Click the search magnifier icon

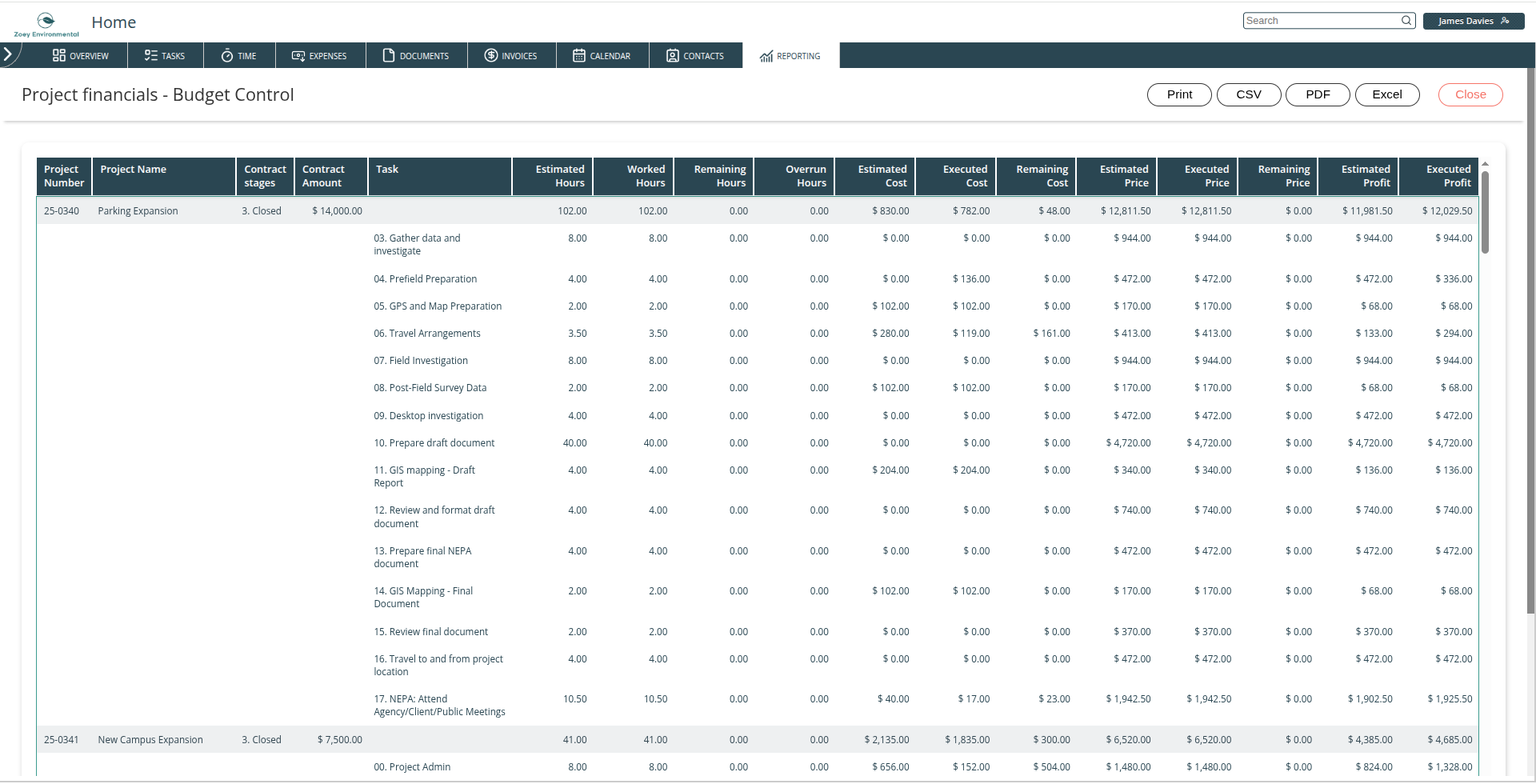pos(1406,21)
